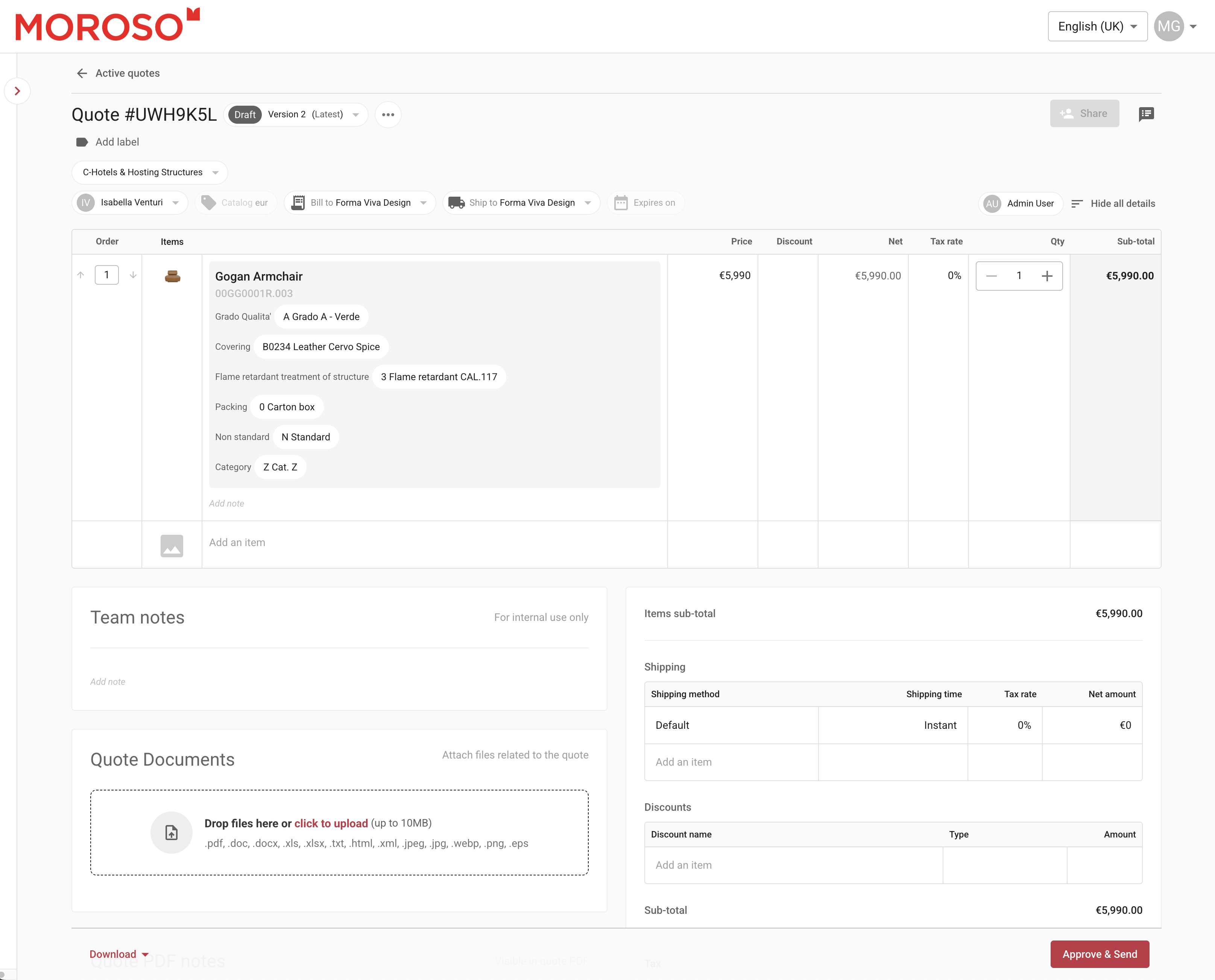Click the file upload icon in dropzone
1215x980 pixels.
coord(172,833)
